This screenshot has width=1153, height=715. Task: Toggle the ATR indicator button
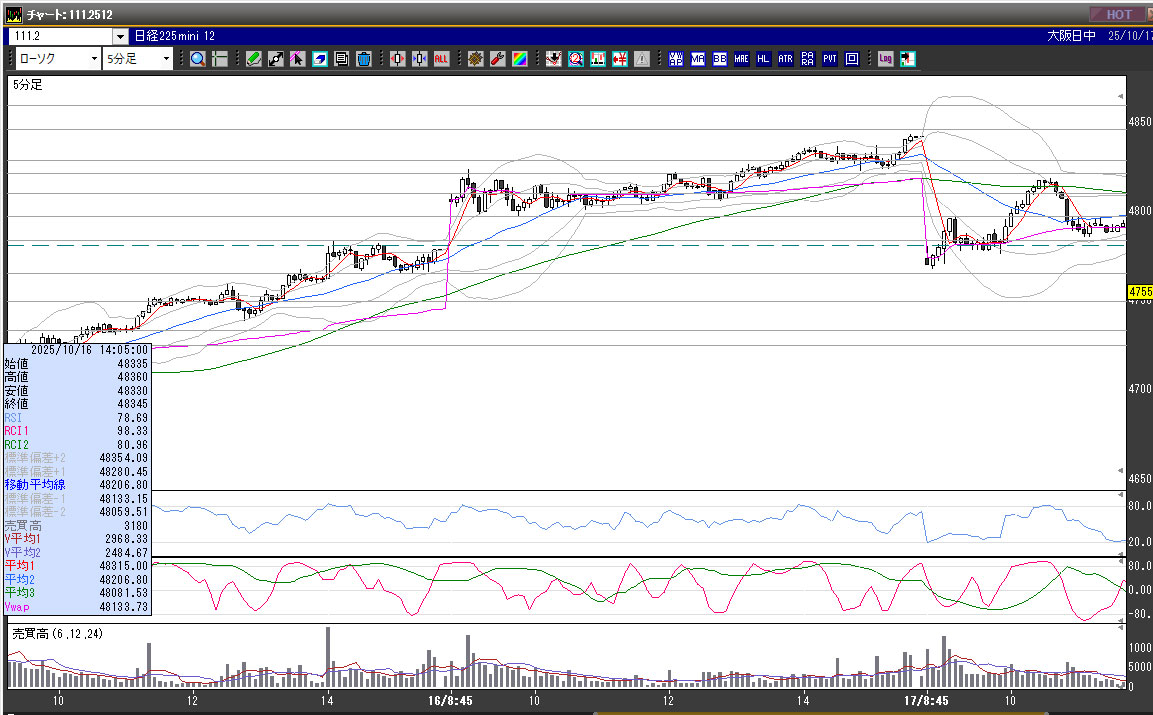785,59
